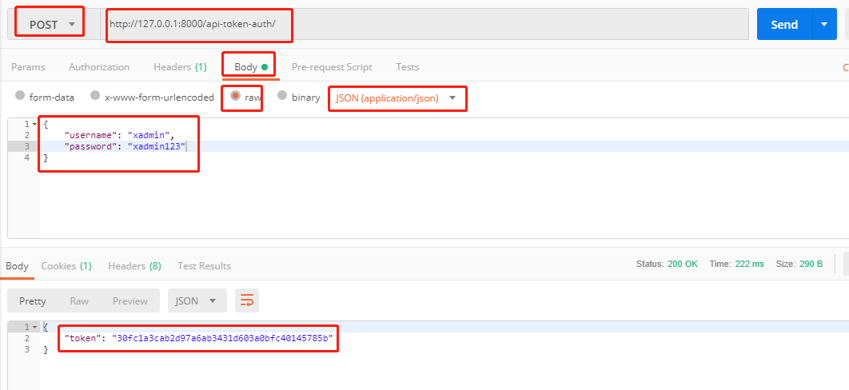Switch to the Params tab

[28, 67]
